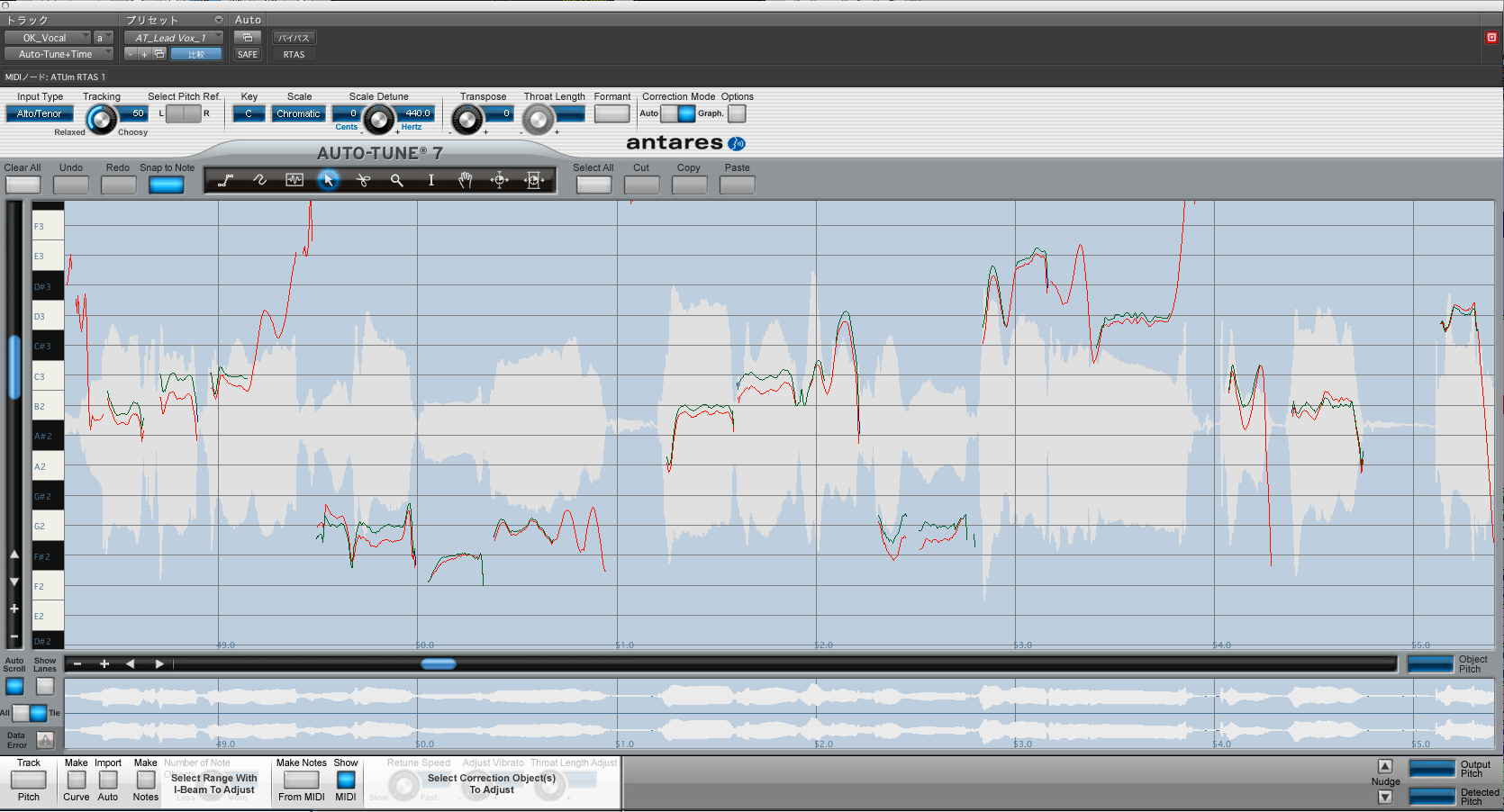Open the AT_Lead Vox_1 preset dropdown
This screenshot has width=1504, height=812.
tap(174, 38)
